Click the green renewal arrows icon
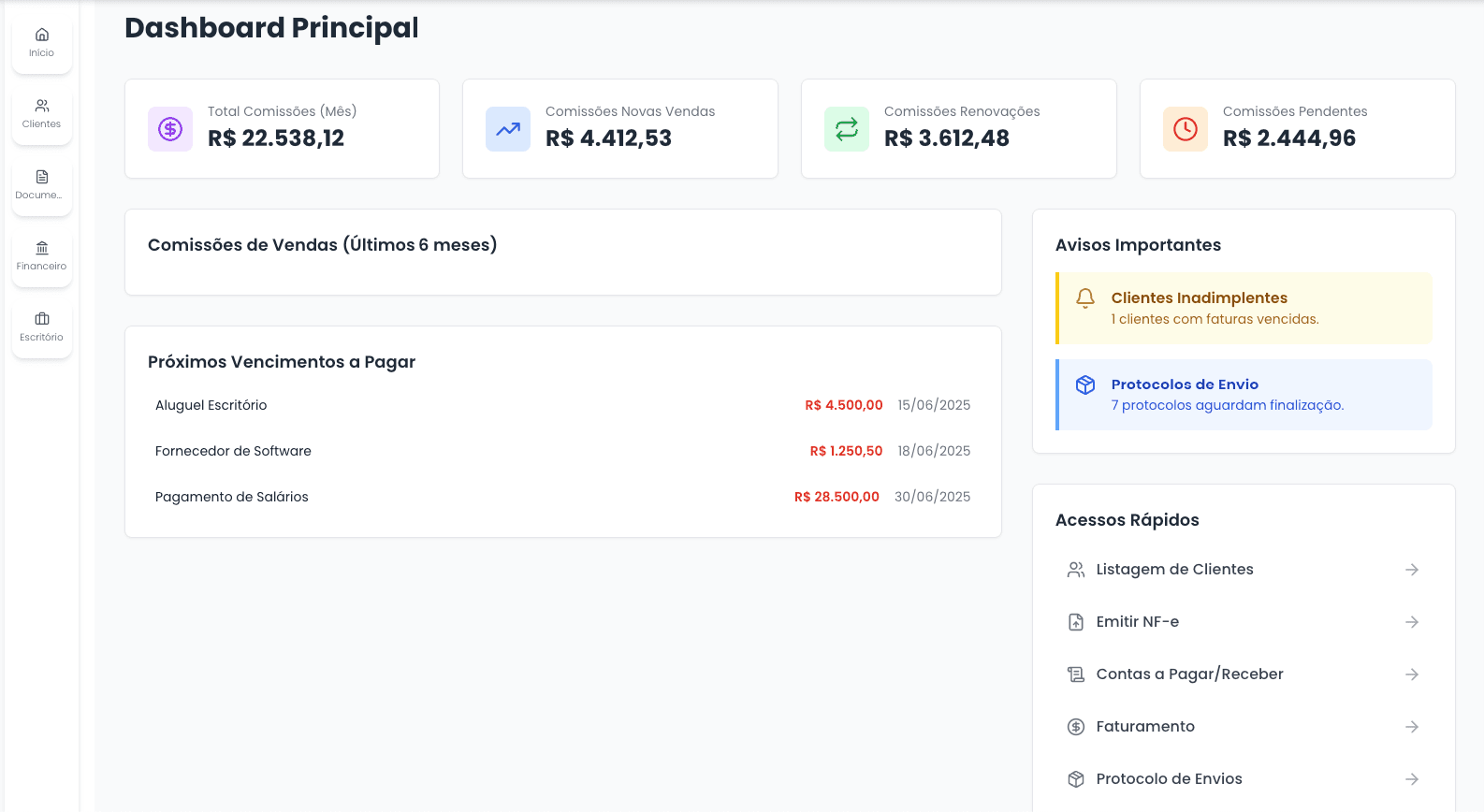 click(x=847, y=129)
